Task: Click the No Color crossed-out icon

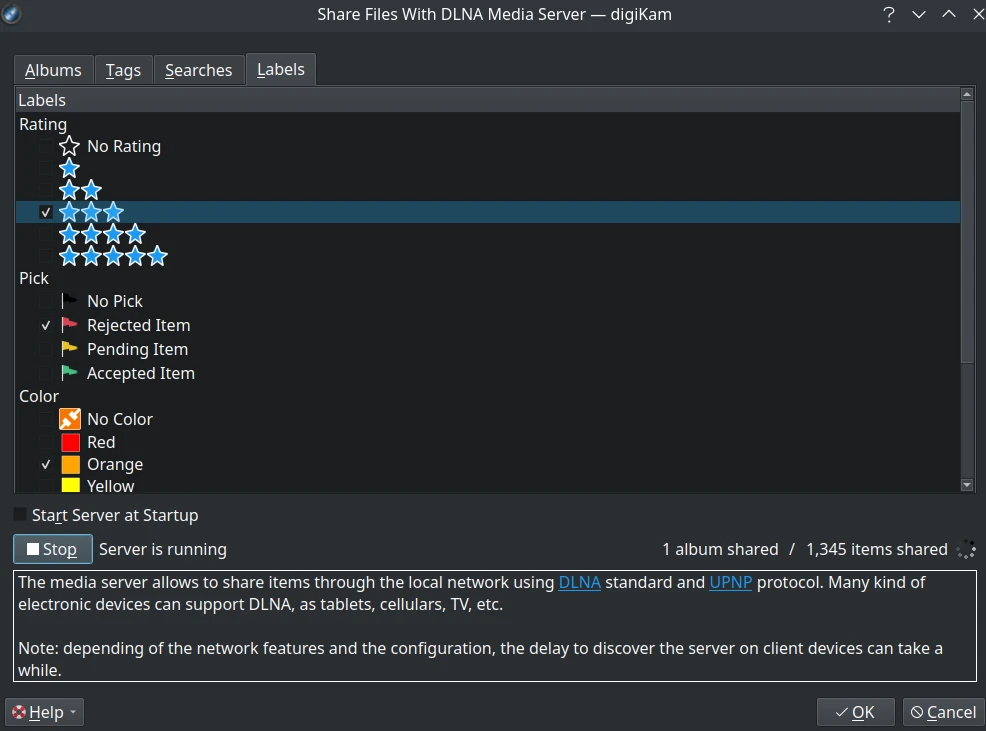Action: coord(70,419)
